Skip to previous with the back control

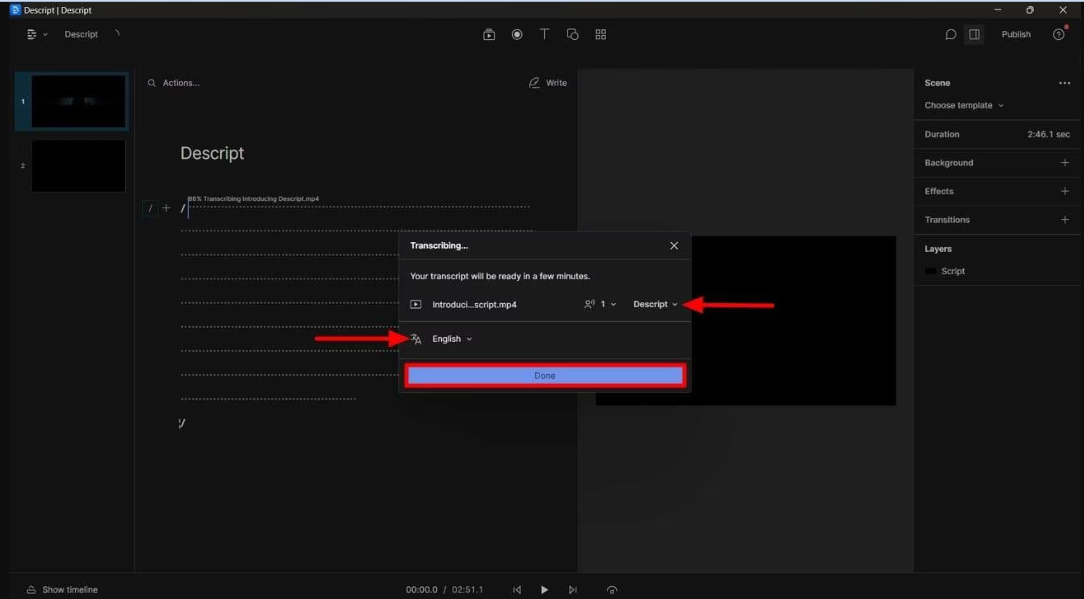[x=516, y=590]
